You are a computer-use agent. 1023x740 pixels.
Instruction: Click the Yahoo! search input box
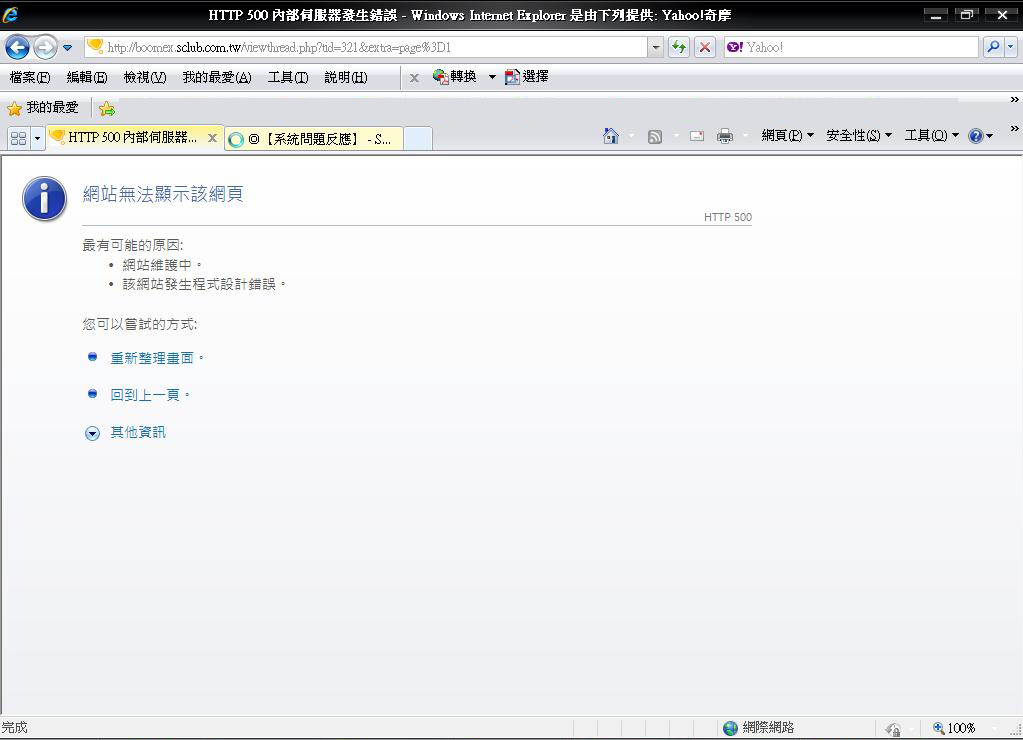coord(860,47)
